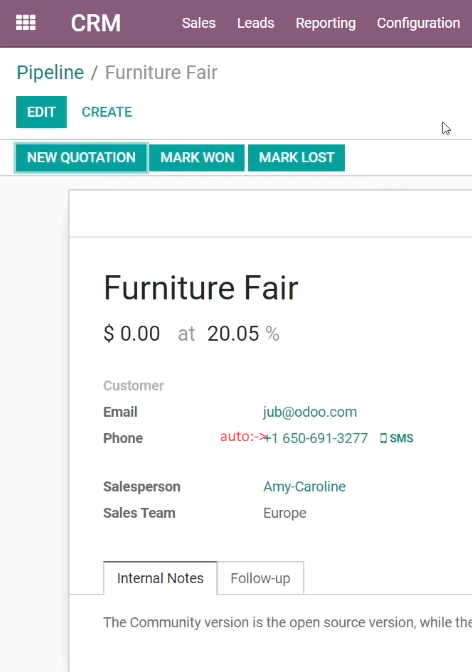
Task: Click the SMS phone icon
Action: coord(383,438)
